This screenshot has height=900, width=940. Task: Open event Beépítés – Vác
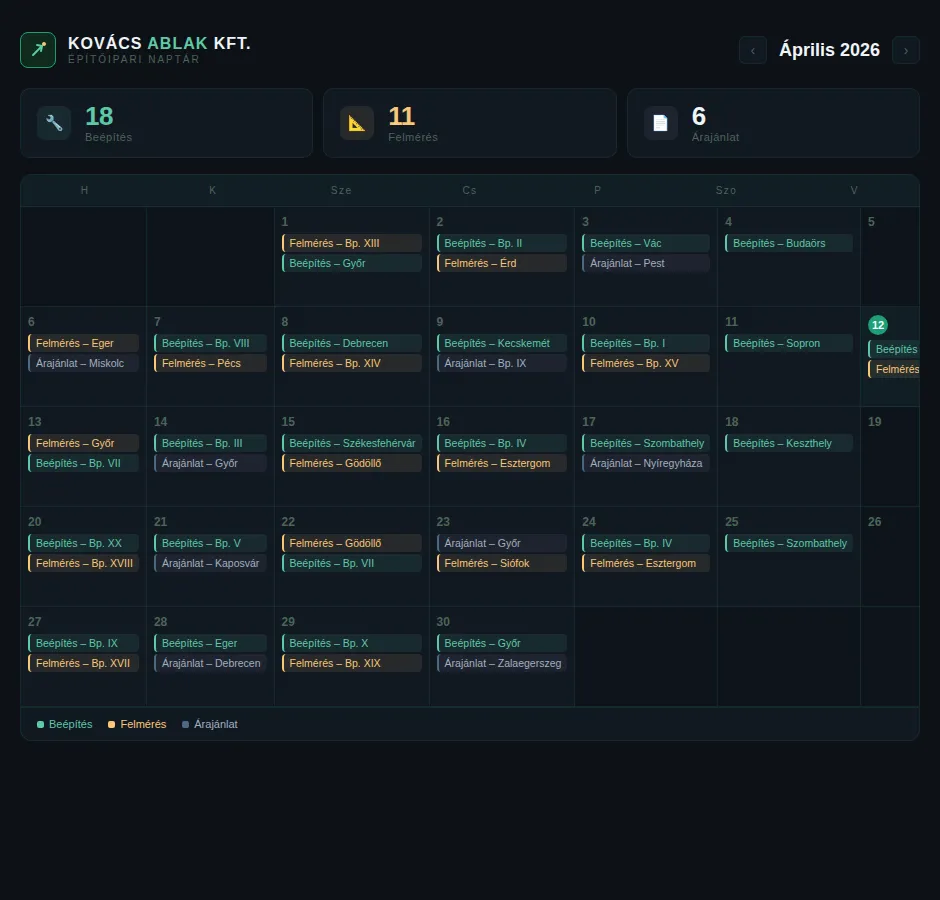[x=646, y=243]
